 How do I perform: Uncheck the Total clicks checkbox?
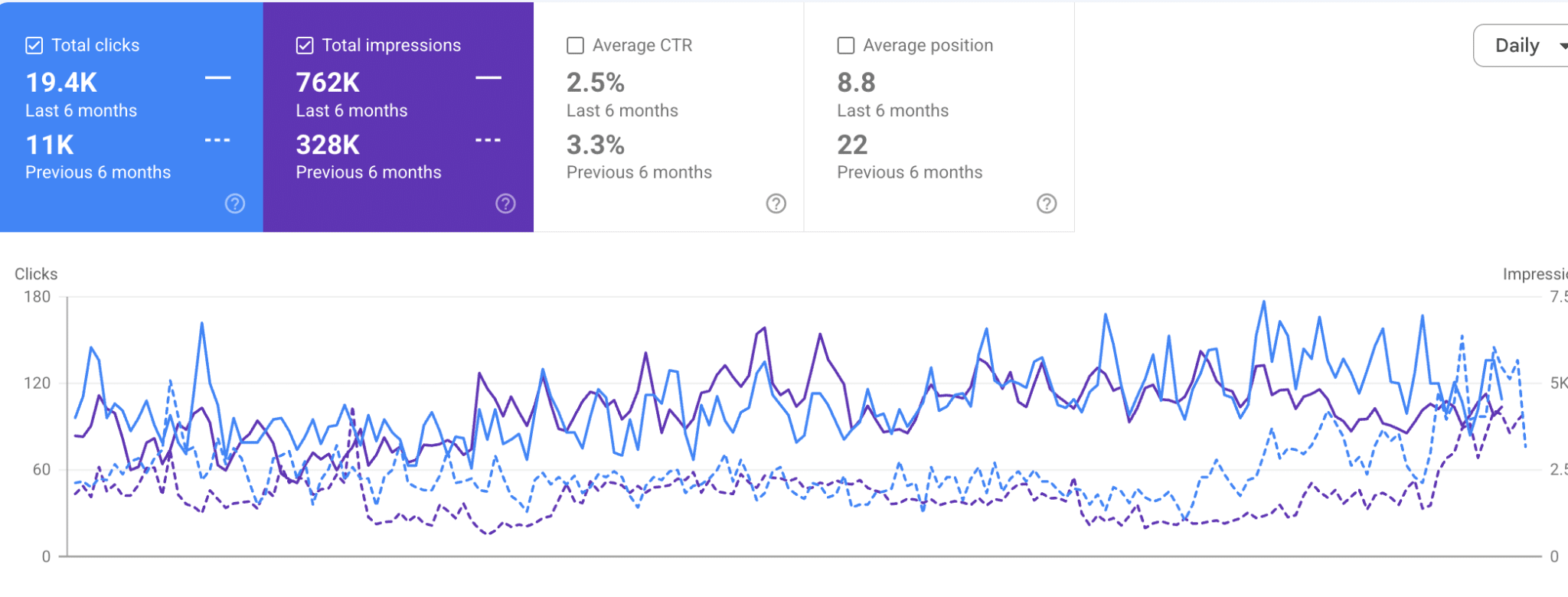34,45
